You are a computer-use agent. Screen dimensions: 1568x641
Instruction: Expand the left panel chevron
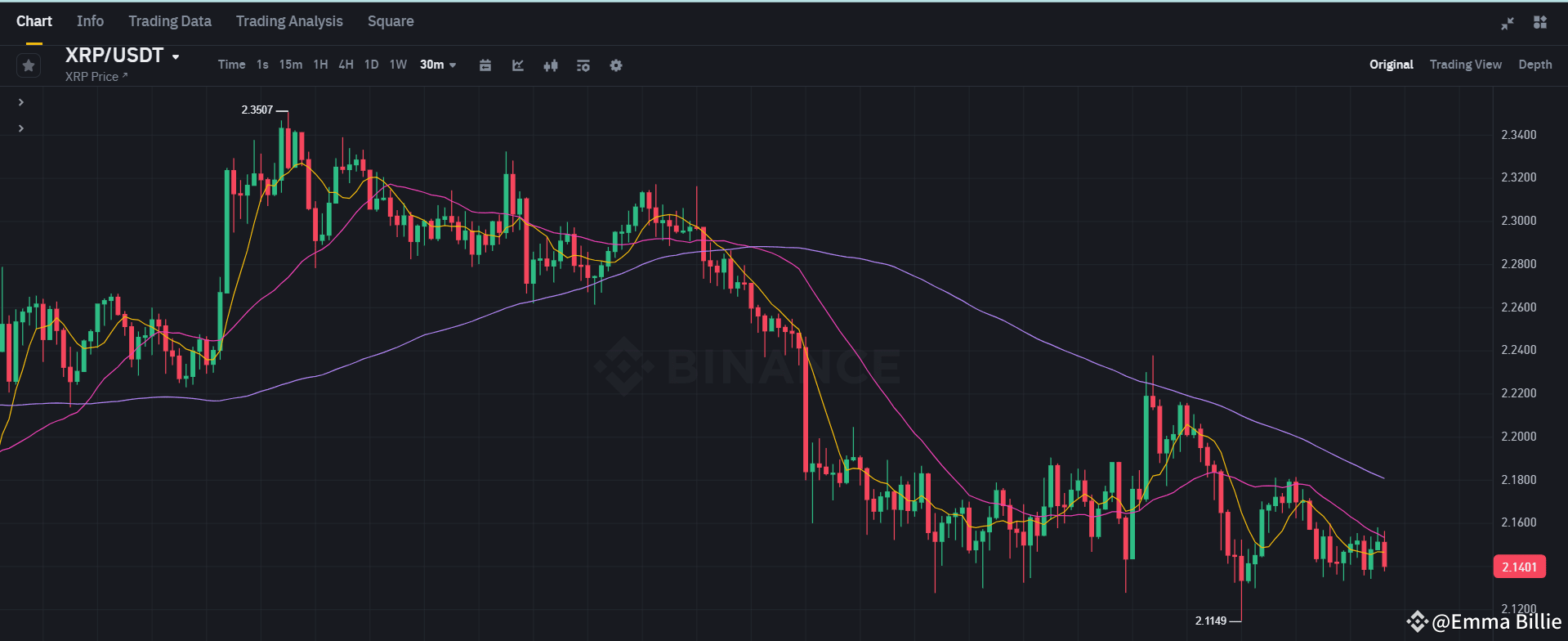20,101
